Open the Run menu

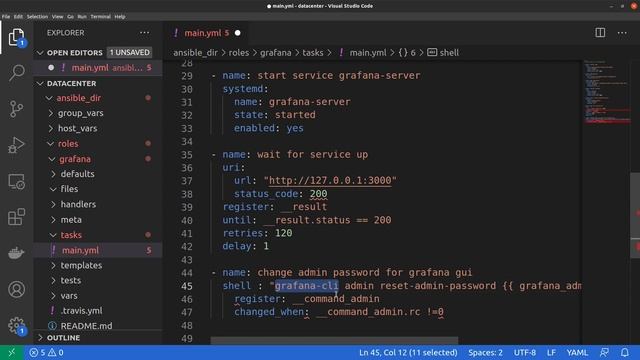82,17
